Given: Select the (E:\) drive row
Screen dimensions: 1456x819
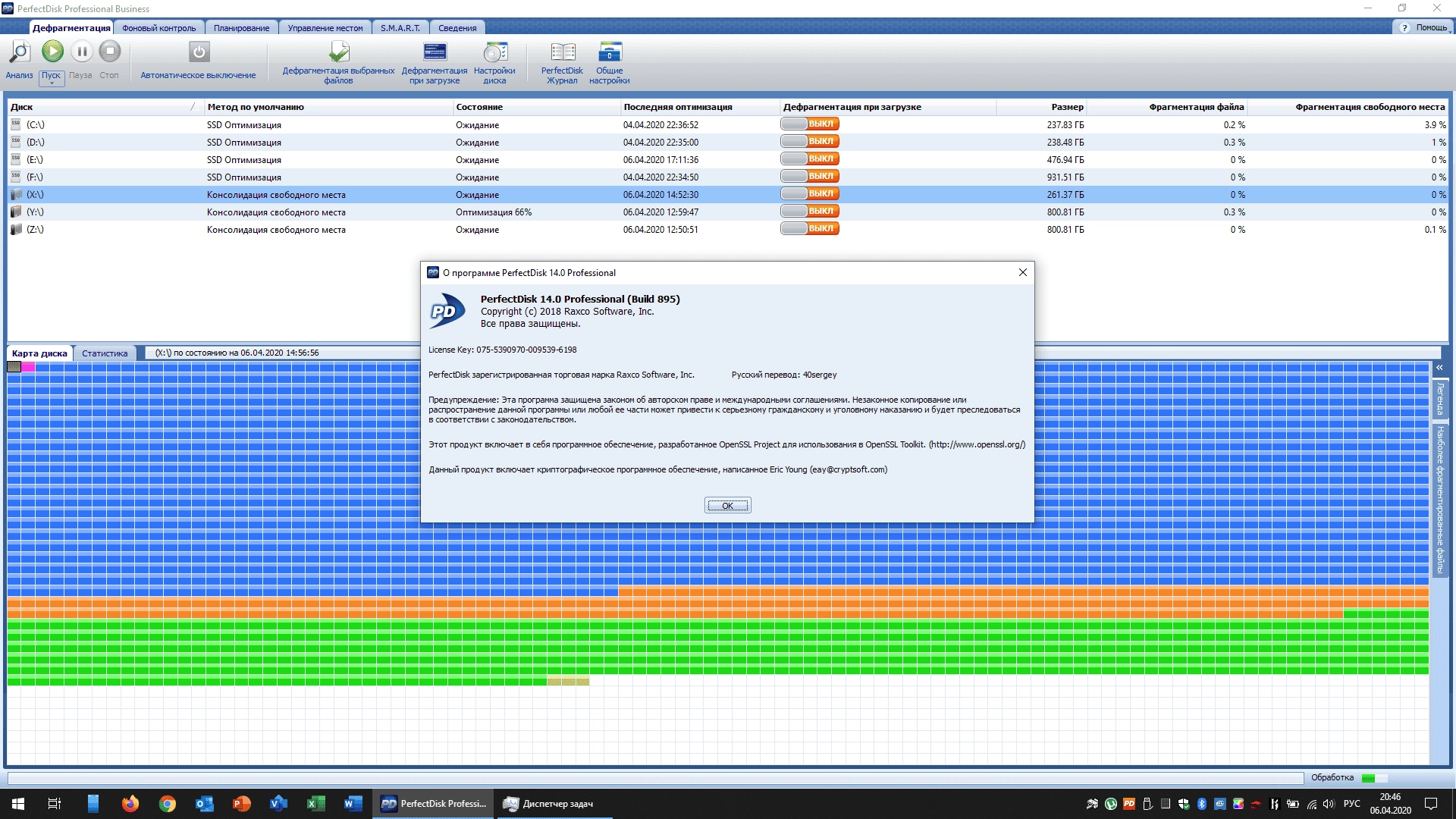Looking at the screenshot, I should click(x=728, y=159).
